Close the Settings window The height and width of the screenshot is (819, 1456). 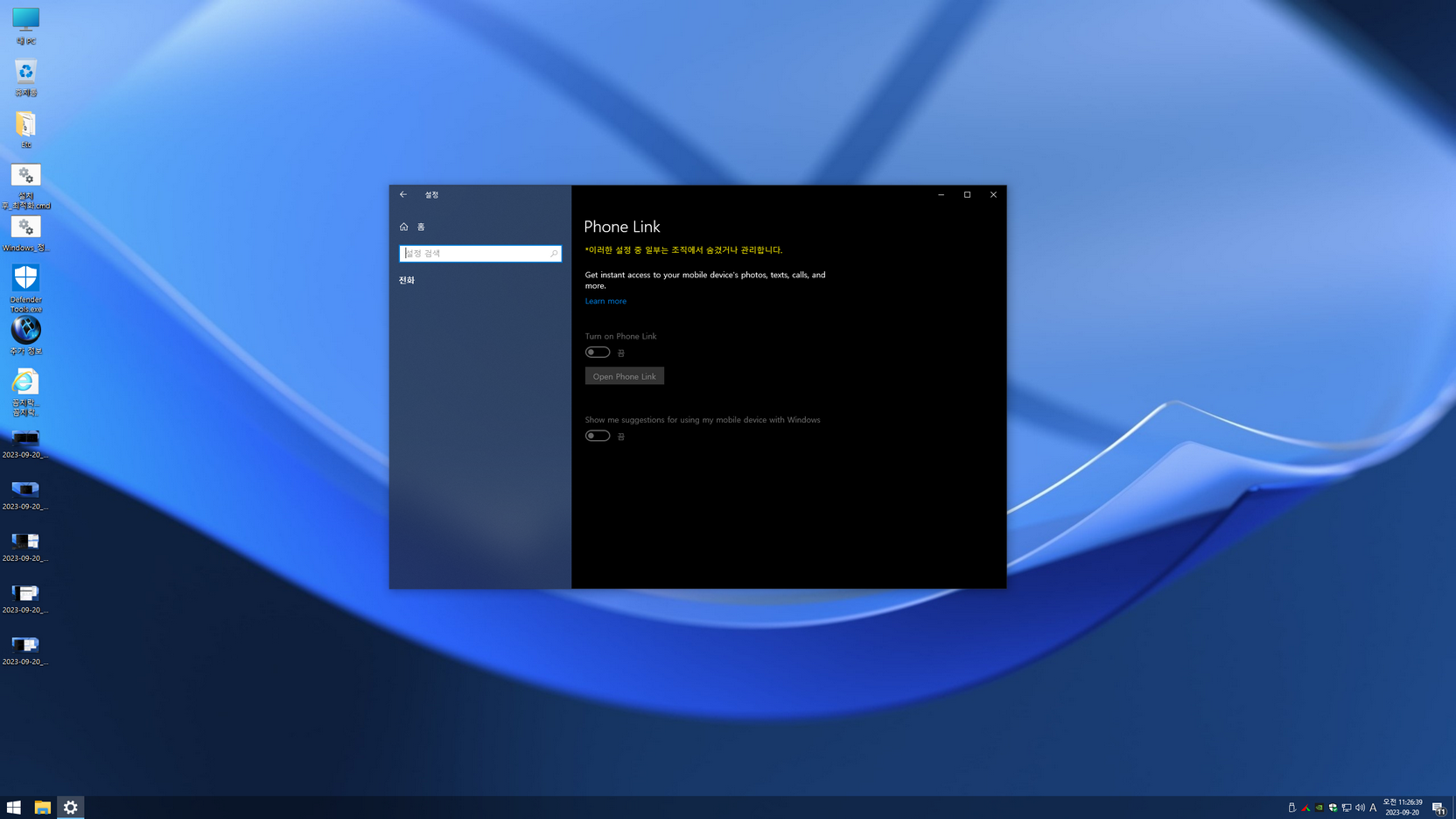pos(994,194)
